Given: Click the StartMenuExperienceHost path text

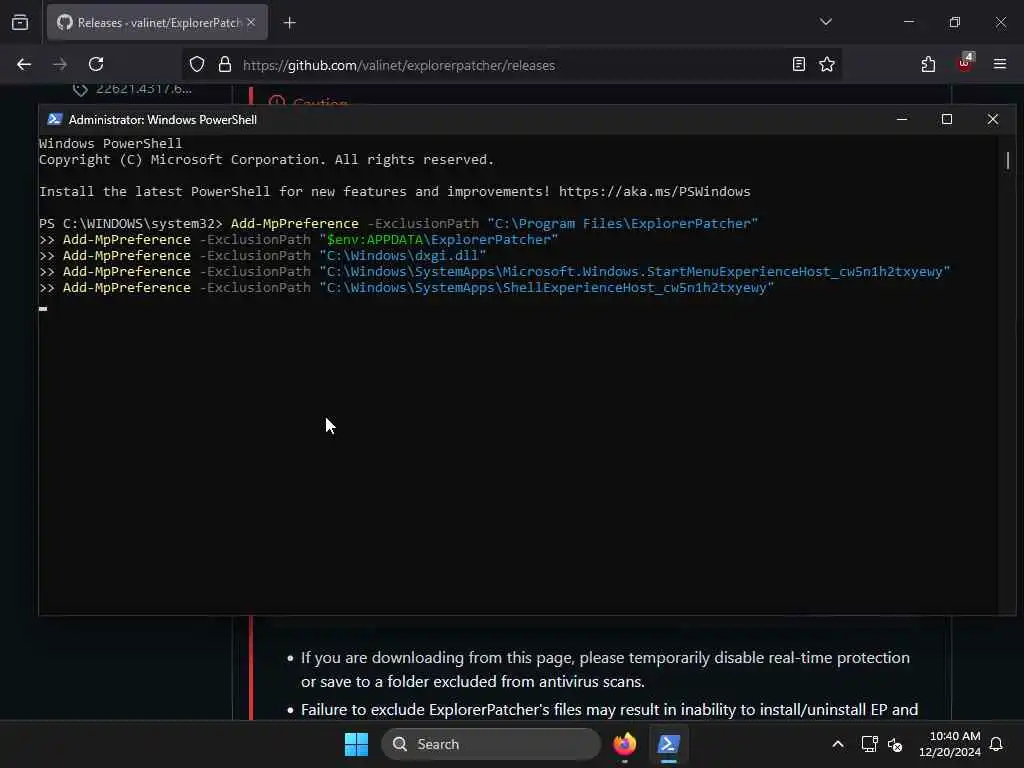Looking at the screenshot, I should coord(634,272).
